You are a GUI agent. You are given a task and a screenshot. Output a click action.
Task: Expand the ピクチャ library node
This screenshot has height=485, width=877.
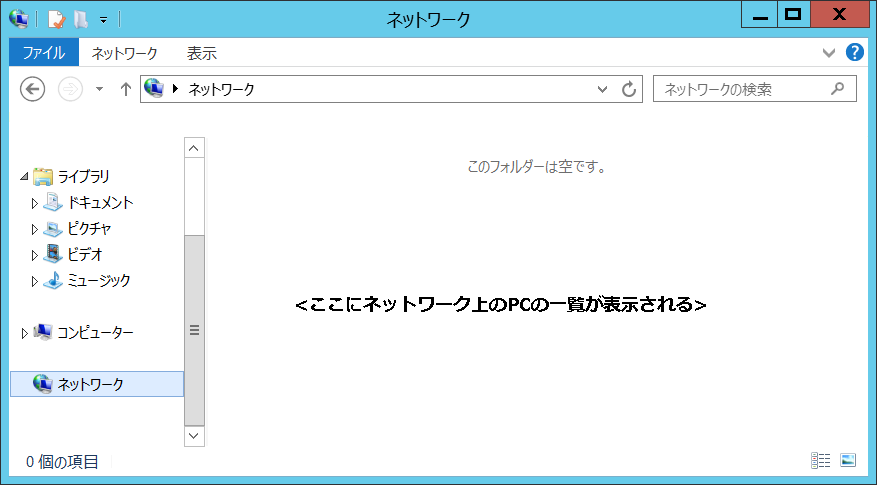click(34, 229)
